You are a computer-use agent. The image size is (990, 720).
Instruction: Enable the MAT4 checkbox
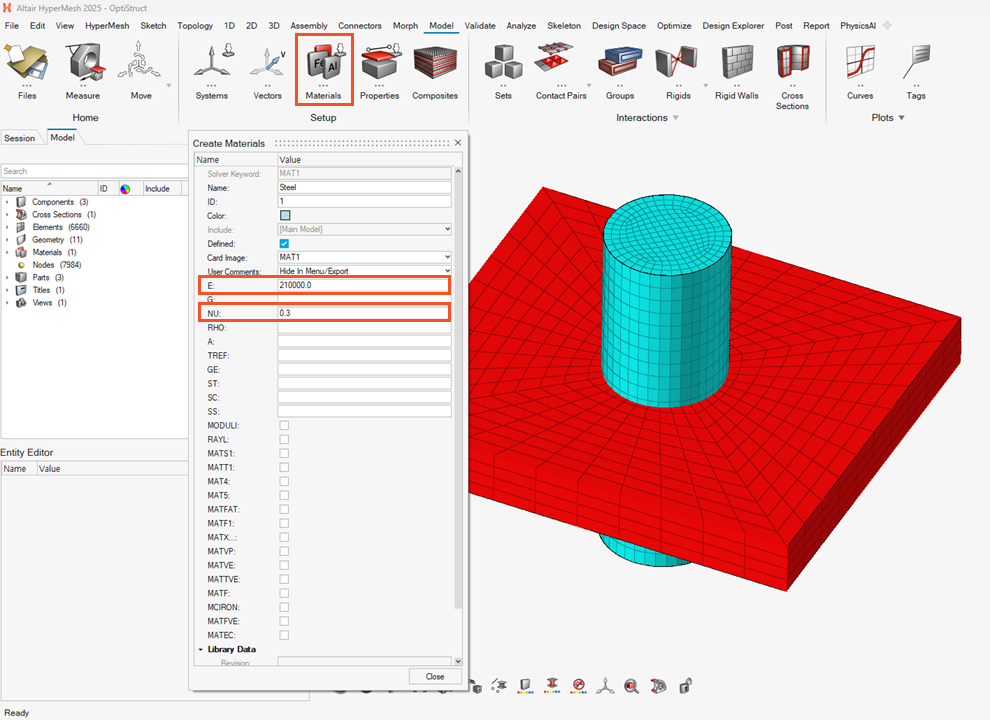(x=284, y=481)
